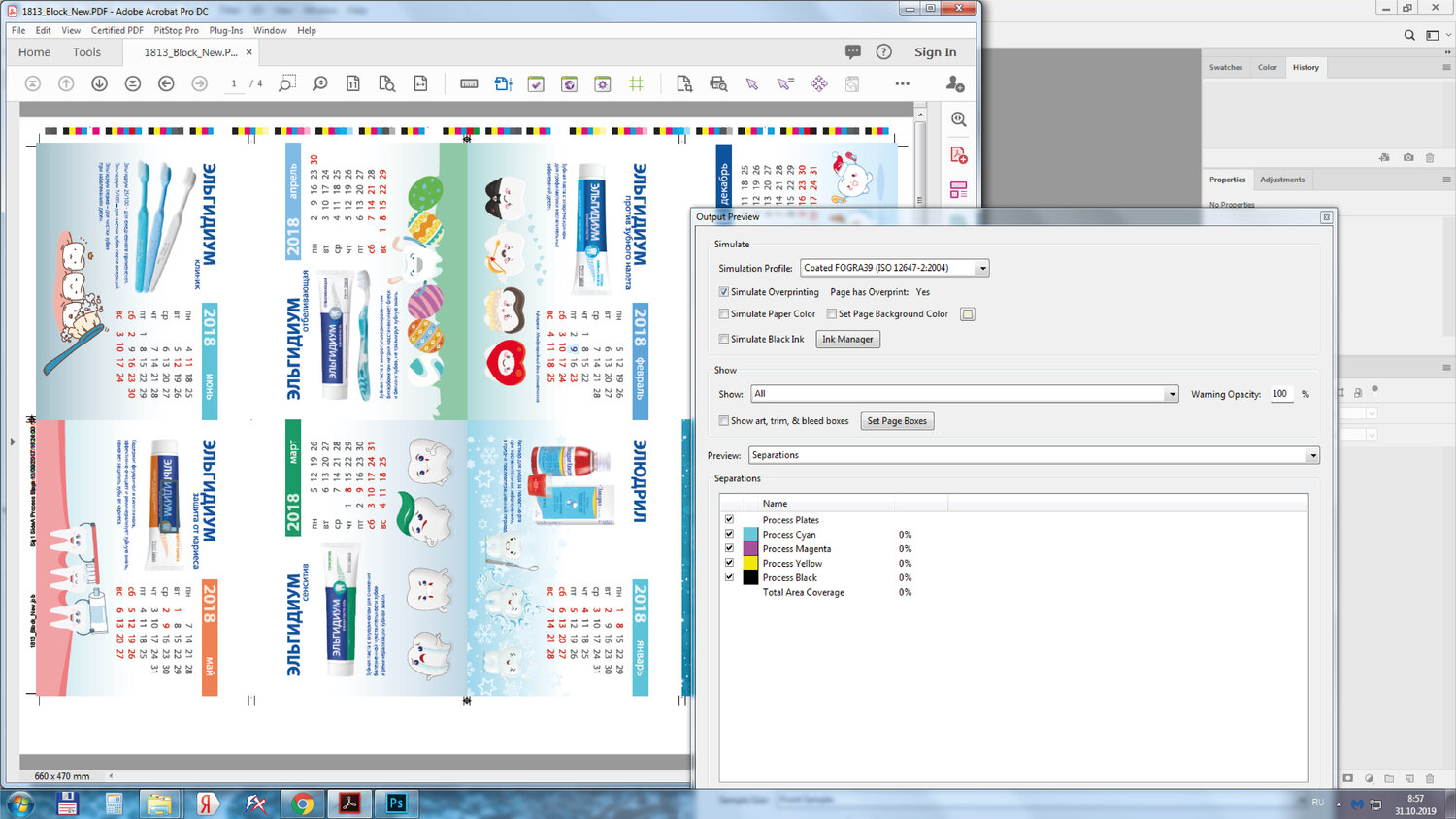Go to first page icon in toolbar
Viewport: 1456px width, 819px height.
[32, 83]
